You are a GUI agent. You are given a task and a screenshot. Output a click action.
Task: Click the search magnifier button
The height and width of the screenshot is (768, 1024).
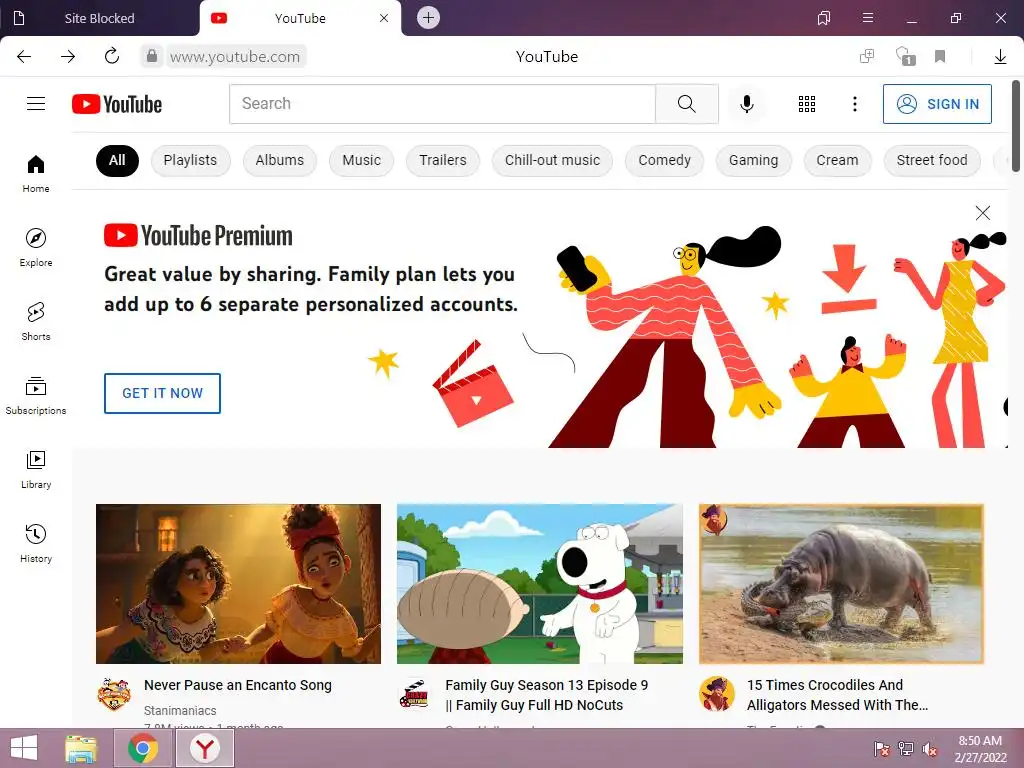tap(686, 104)
